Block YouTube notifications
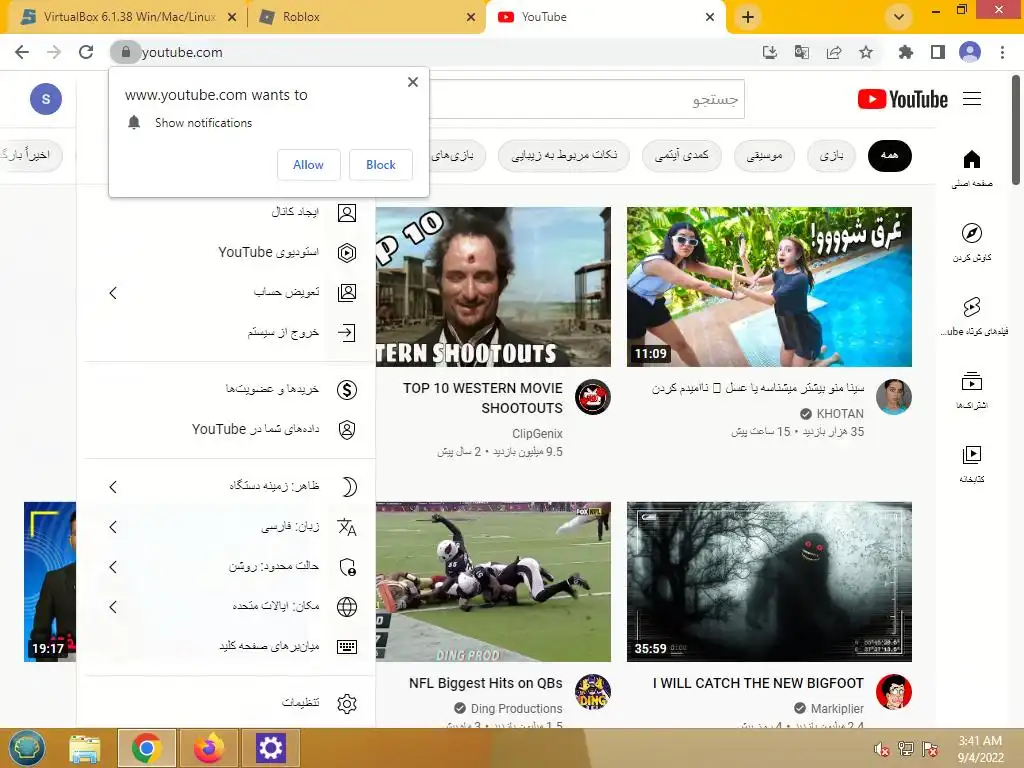This screenshot has height=768, width=1024. [x=381, y=165]
